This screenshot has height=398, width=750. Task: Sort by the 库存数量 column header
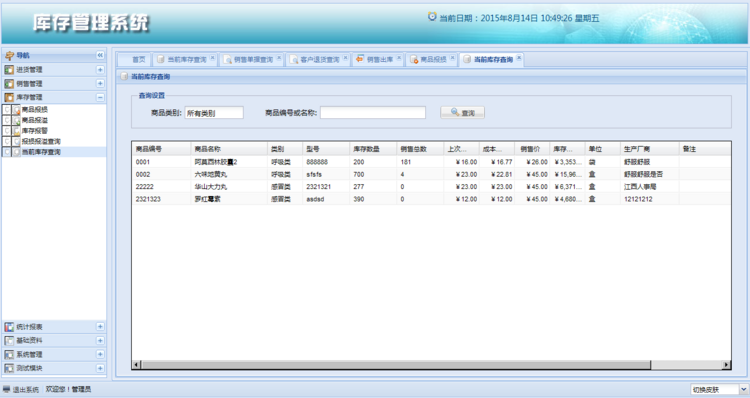pos(373,149)
